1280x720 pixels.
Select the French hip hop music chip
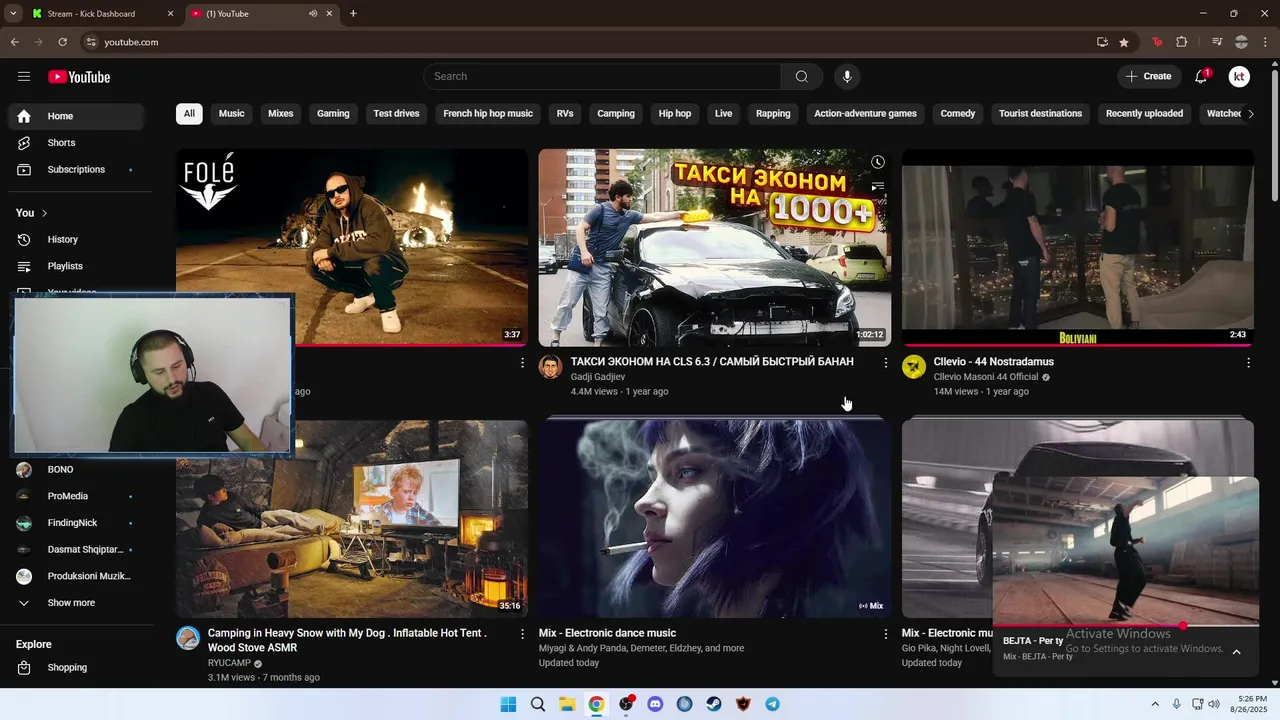click(488, 114)
